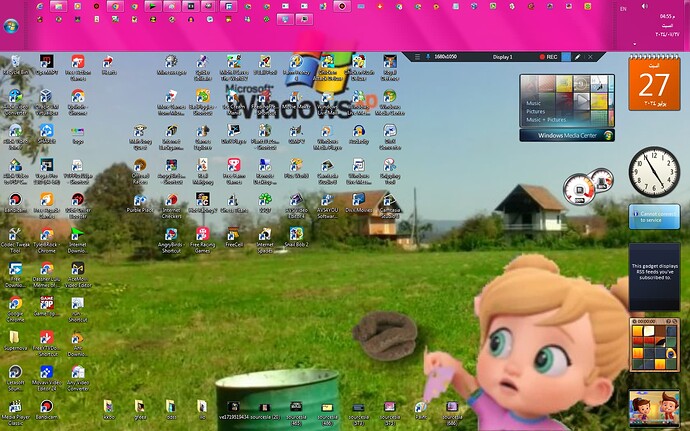Toggle the microphone icon on the recorder bar
Image resolution: width=690 pixels, height=431 pixels.
tap(427, 57)
